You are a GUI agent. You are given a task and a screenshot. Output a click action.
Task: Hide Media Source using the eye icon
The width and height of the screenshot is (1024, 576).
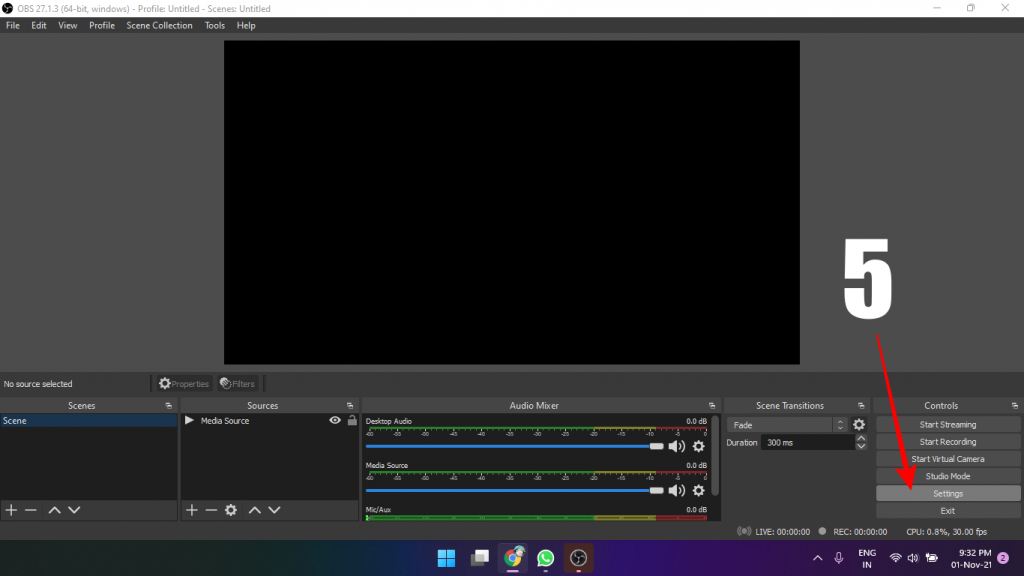pyautogui.click(x=335, y=421)
